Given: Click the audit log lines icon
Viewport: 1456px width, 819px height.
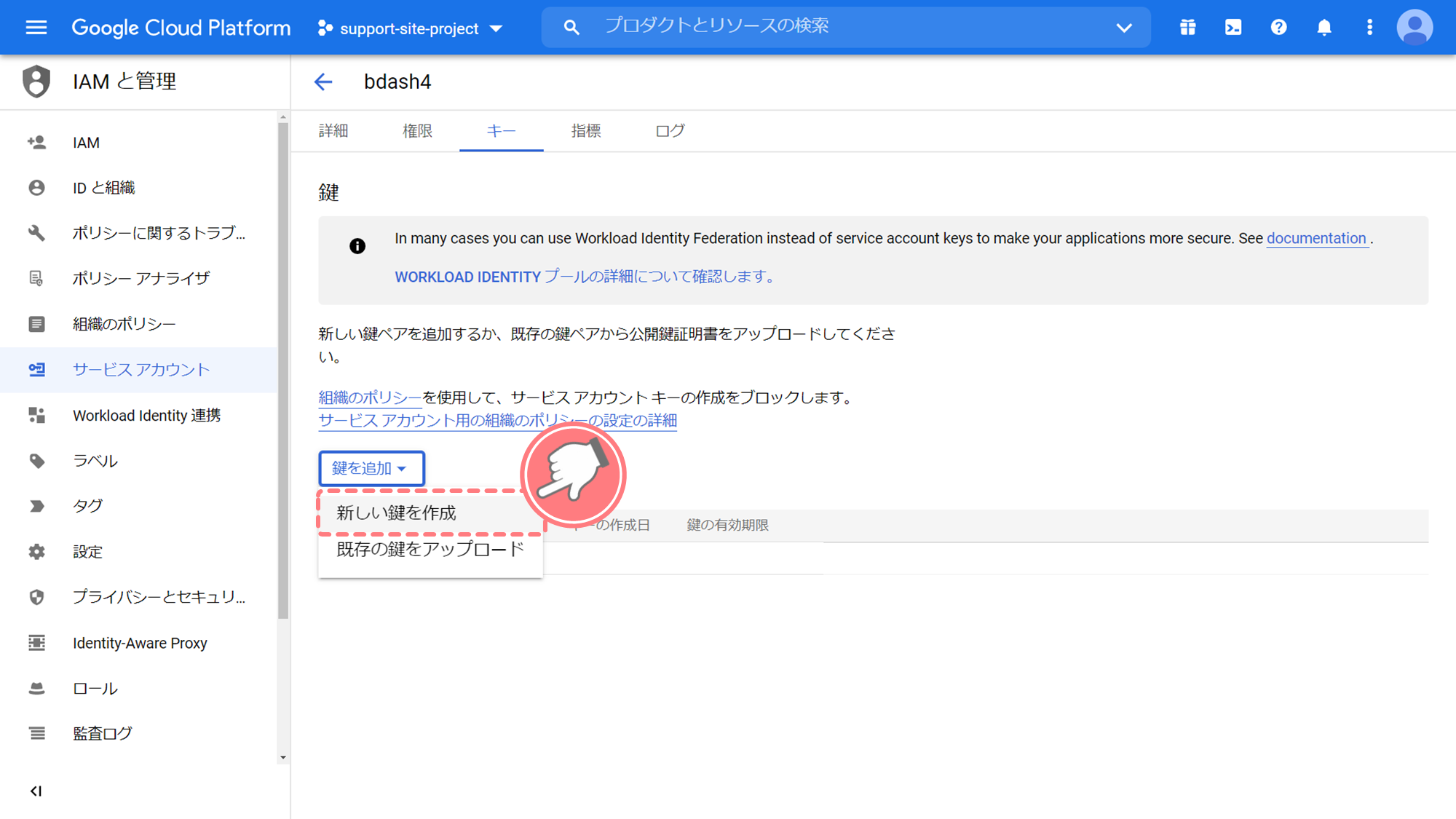Looking at the screenshot, I should (36, 733).
